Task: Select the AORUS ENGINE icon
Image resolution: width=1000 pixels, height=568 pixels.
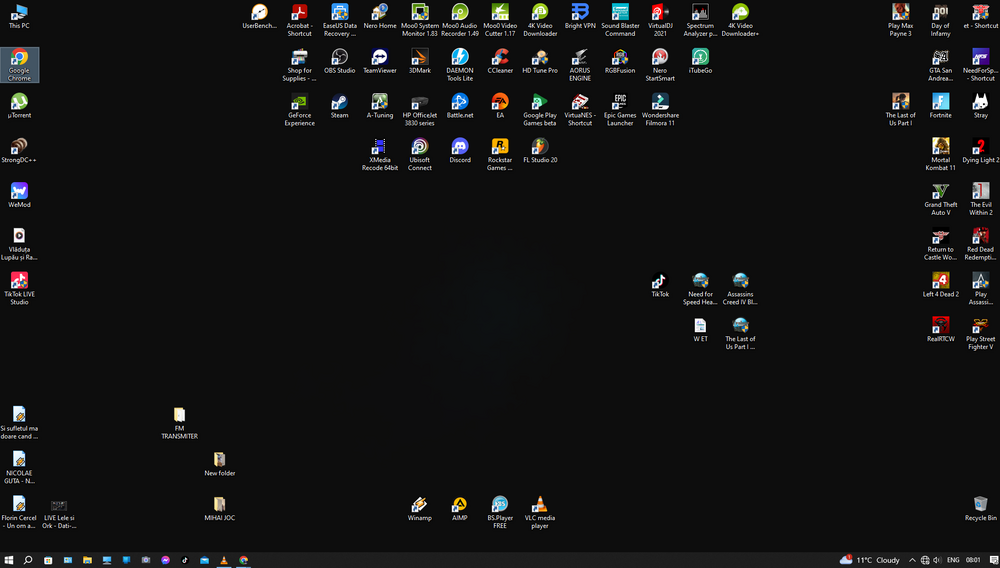Action: 580,65
